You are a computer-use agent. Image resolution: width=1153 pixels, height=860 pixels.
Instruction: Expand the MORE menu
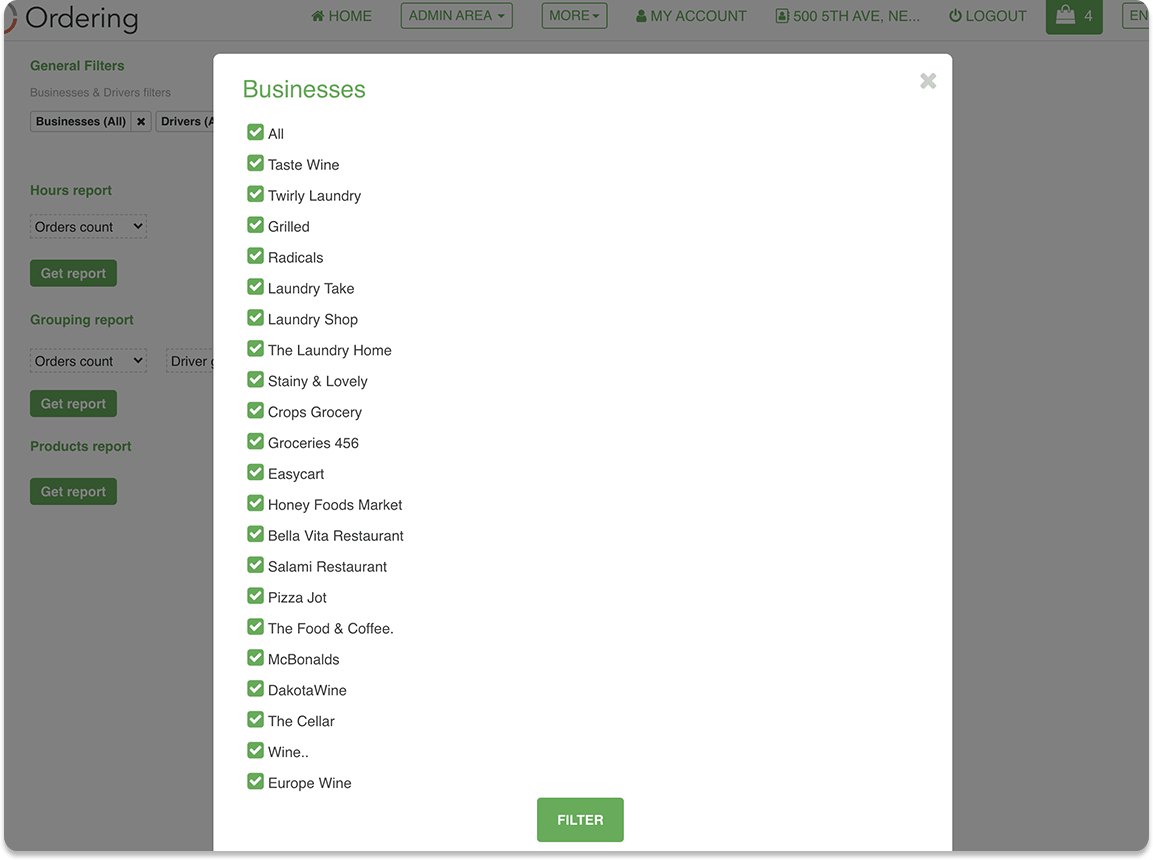click(x=574, y=15)
